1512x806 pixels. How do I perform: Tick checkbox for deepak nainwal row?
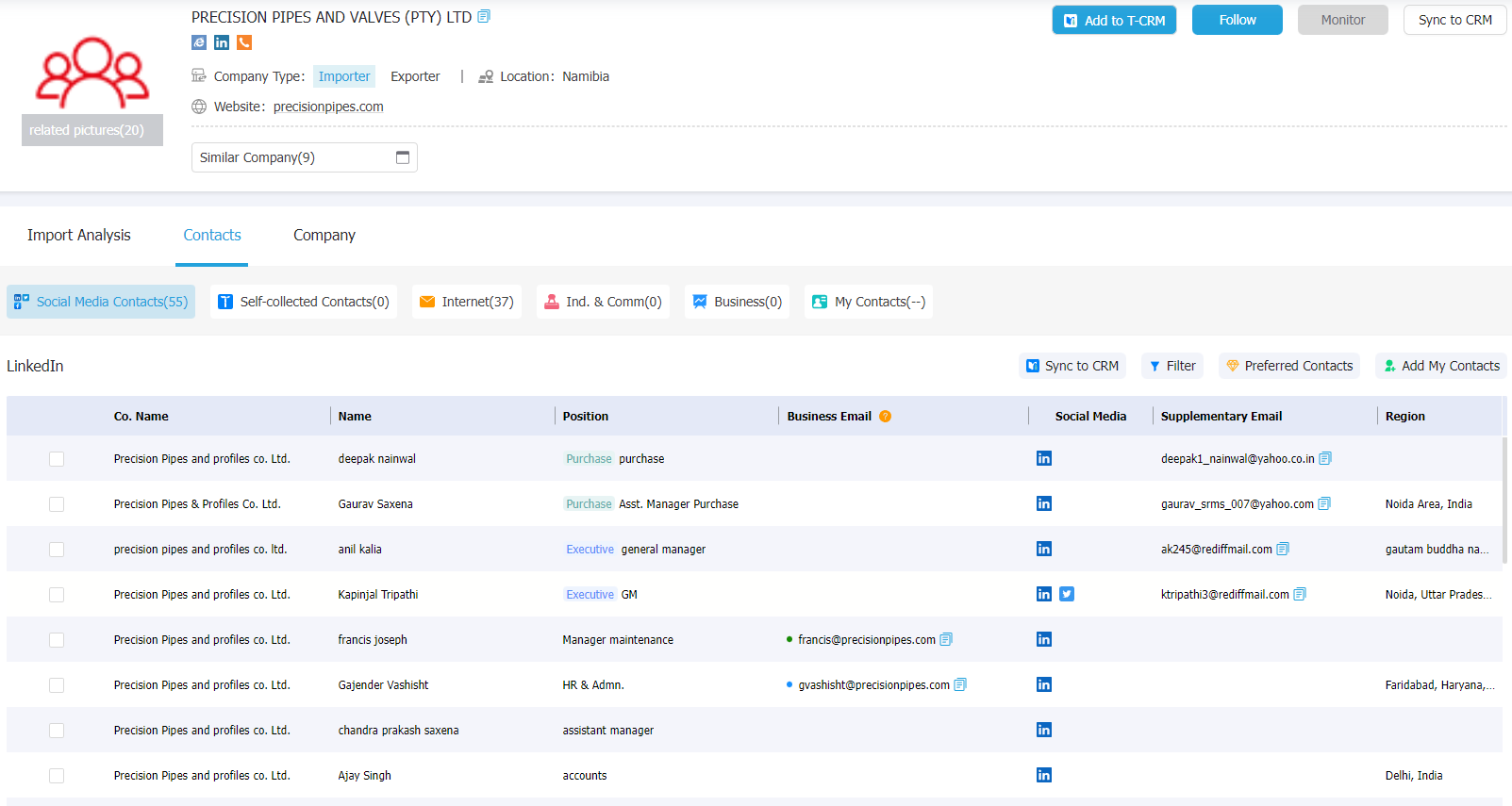[x=57, y=459]
